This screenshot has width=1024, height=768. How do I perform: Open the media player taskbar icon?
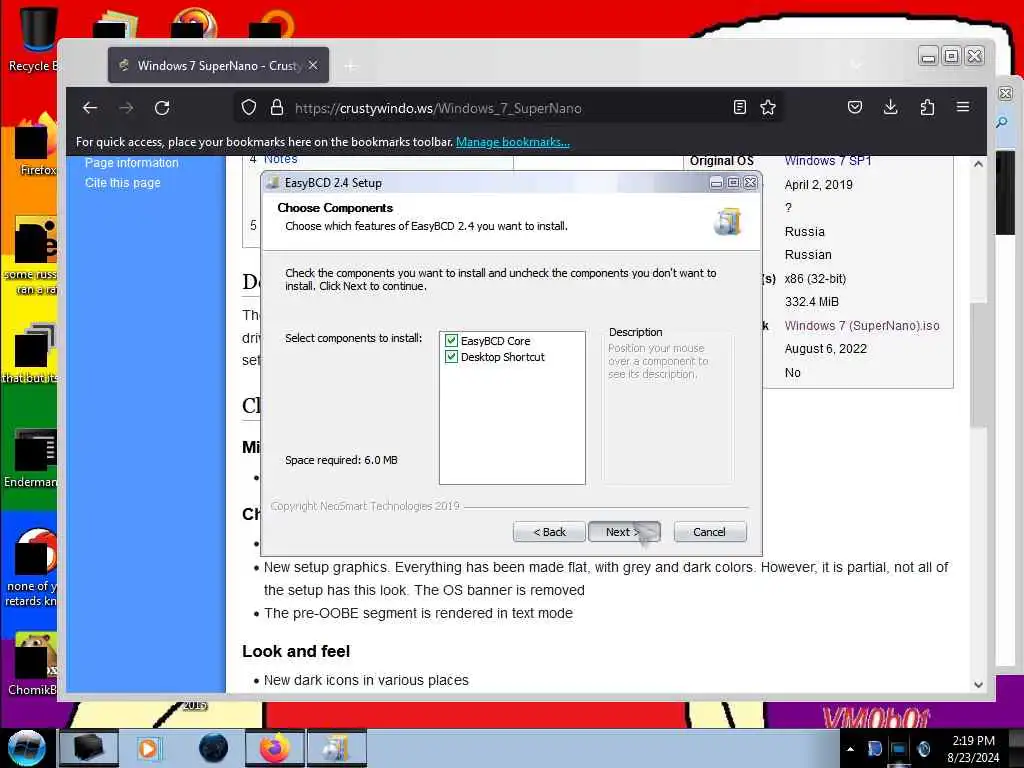point(148,748)
